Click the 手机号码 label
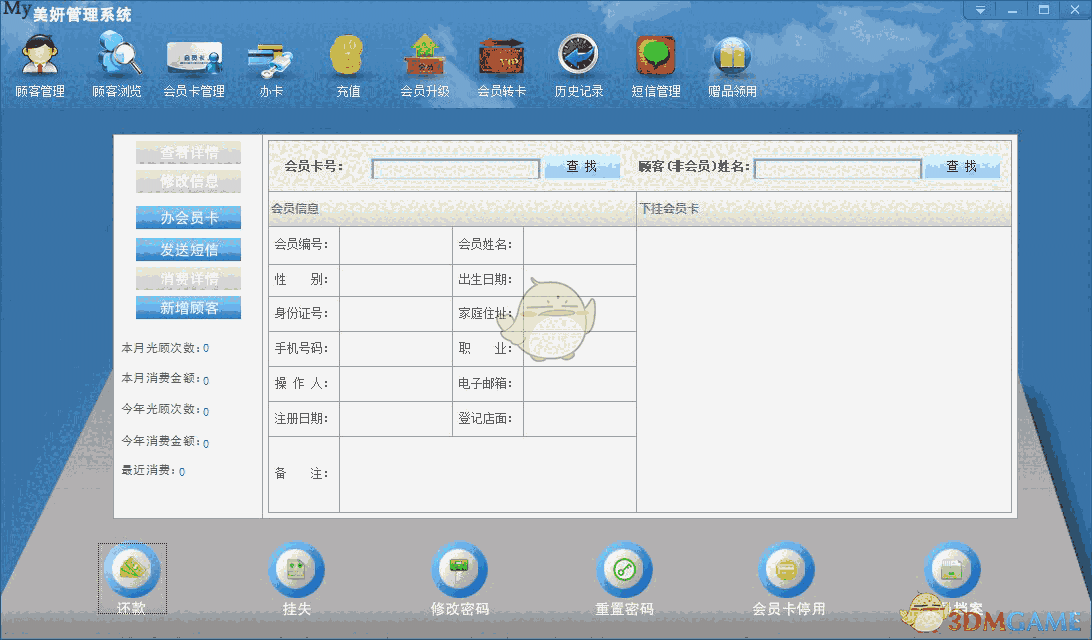 tap(301, 348)
